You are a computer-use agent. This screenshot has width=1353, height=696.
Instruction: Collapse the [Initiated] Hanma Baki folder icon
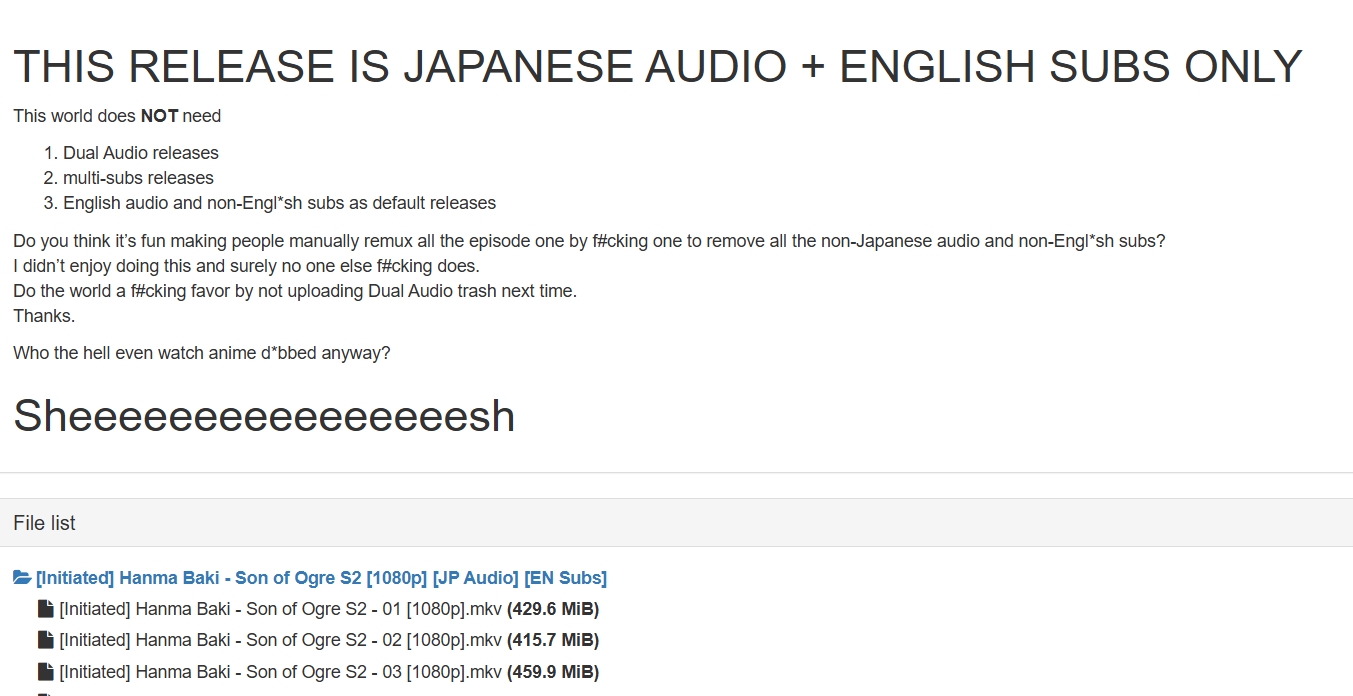(22, 578)
